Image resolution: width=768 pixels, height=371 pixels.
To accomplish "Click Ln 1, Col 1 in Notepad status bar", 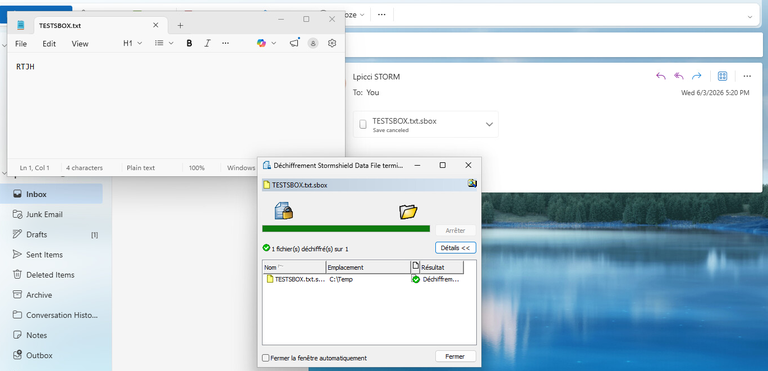I will pos(34,168).
